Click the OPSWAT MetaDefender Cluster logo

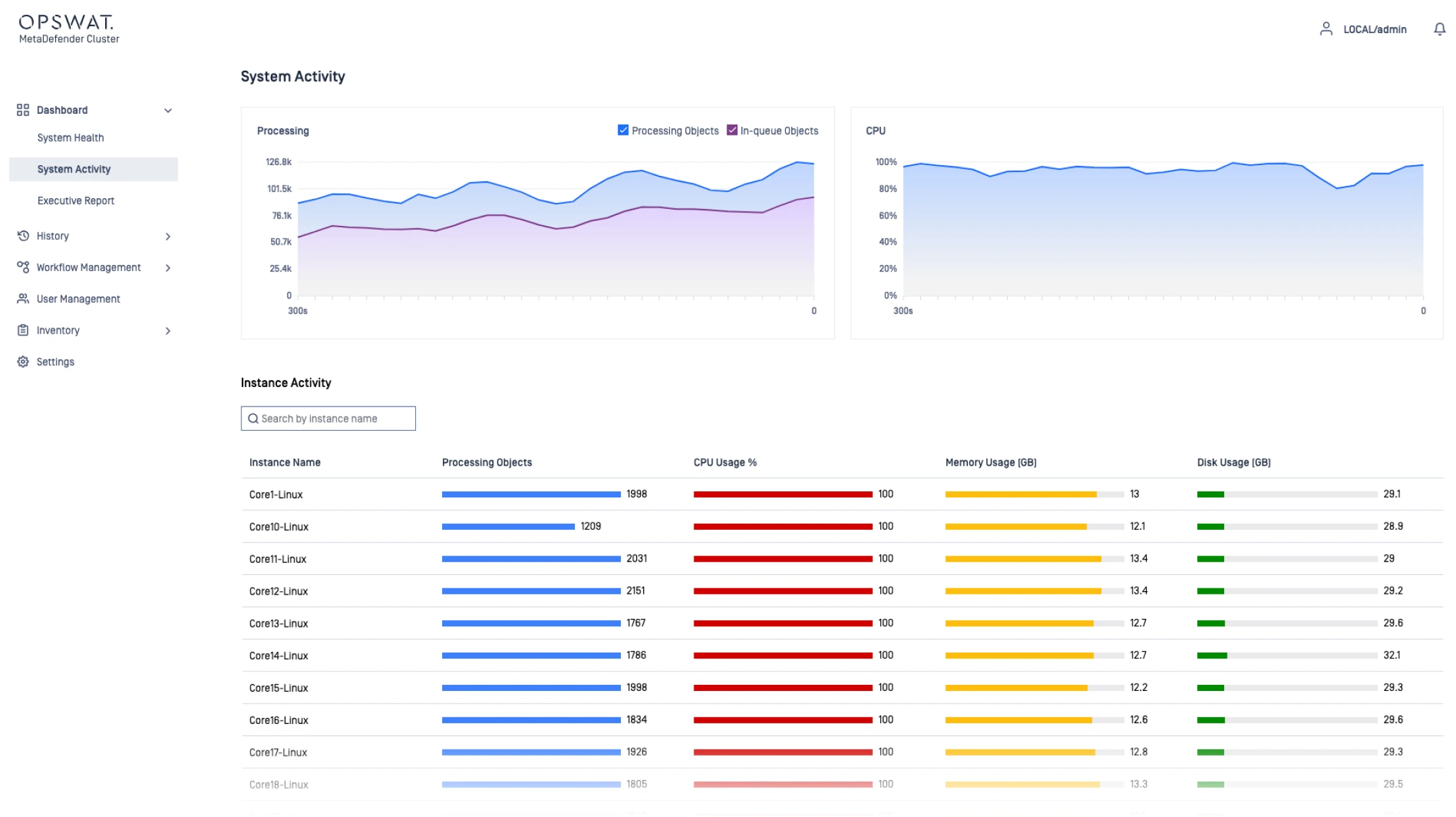click(67, 29)
